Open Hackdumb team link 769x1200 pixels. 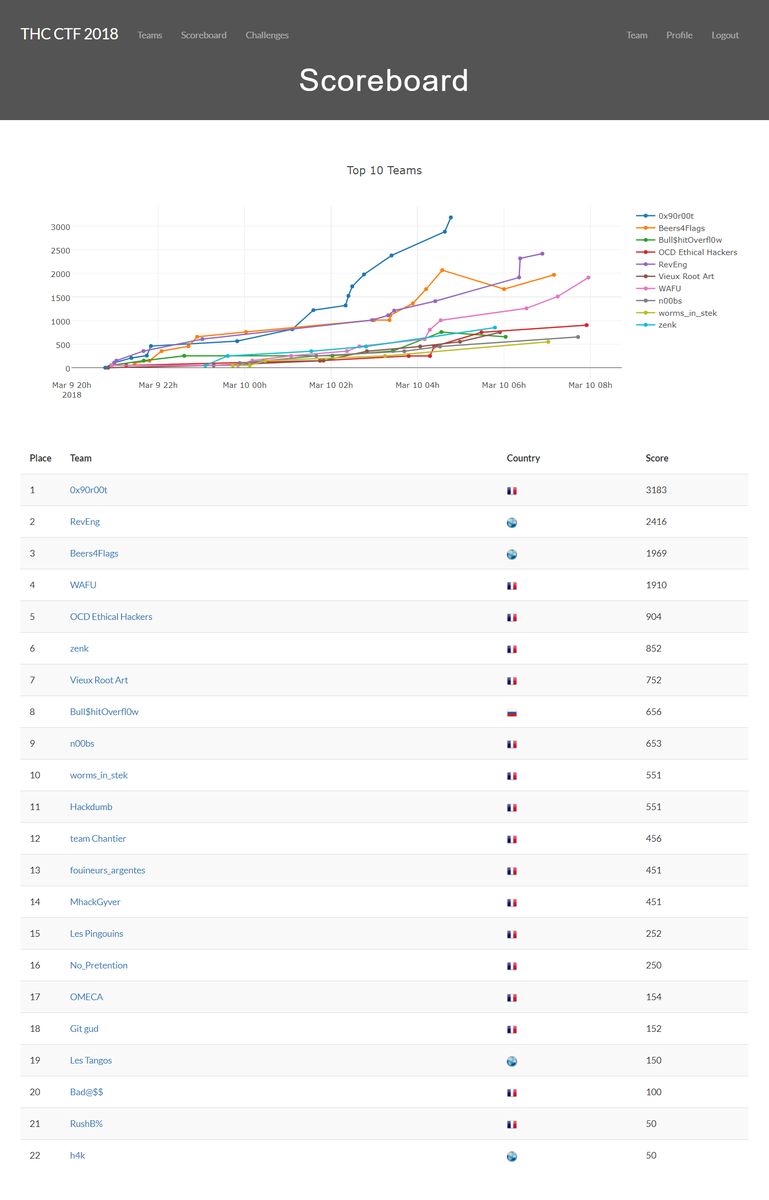[91, 807]
